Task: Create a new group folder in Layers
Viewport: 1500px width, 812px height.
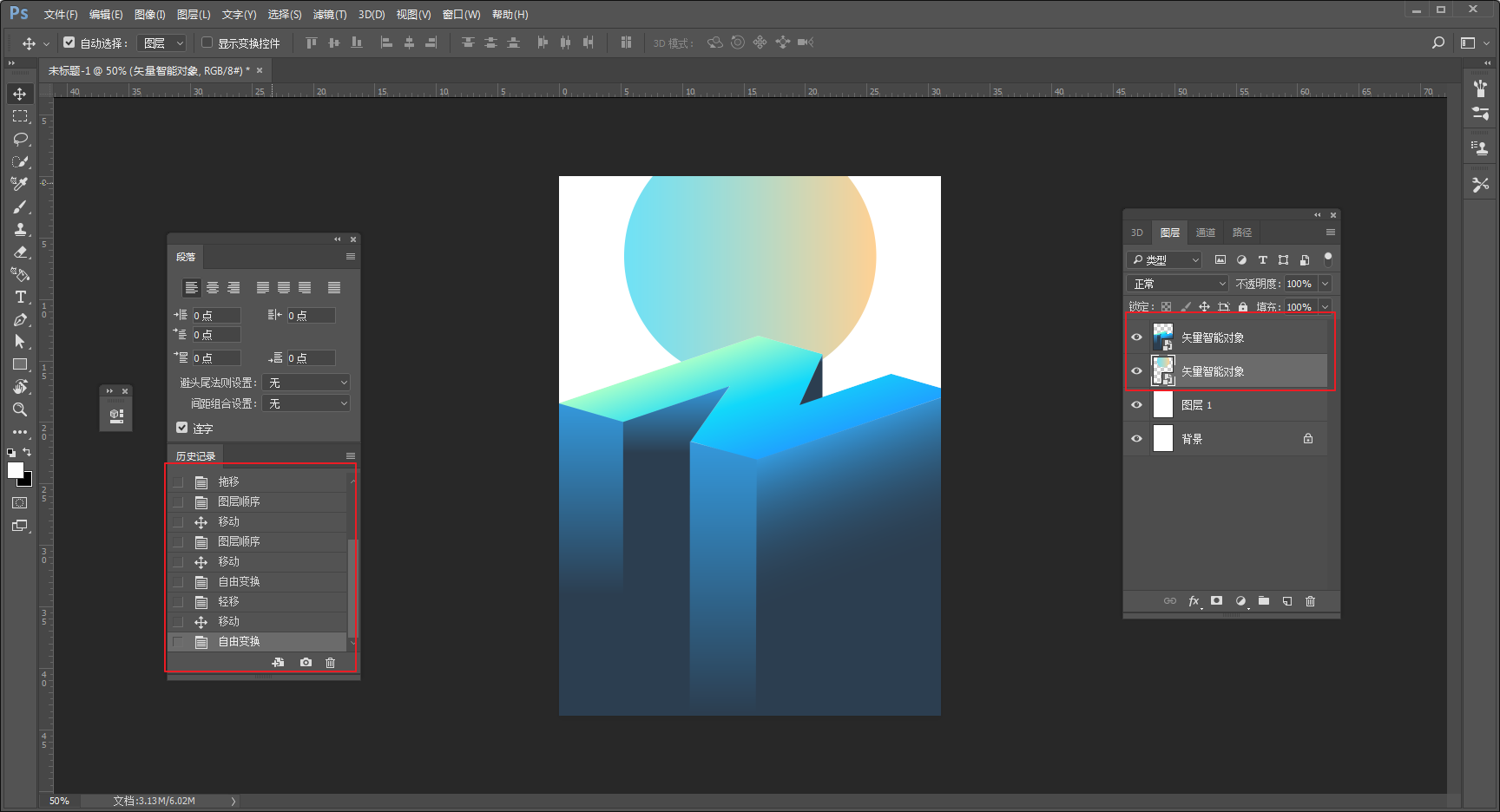Action: pos(1264,601)
